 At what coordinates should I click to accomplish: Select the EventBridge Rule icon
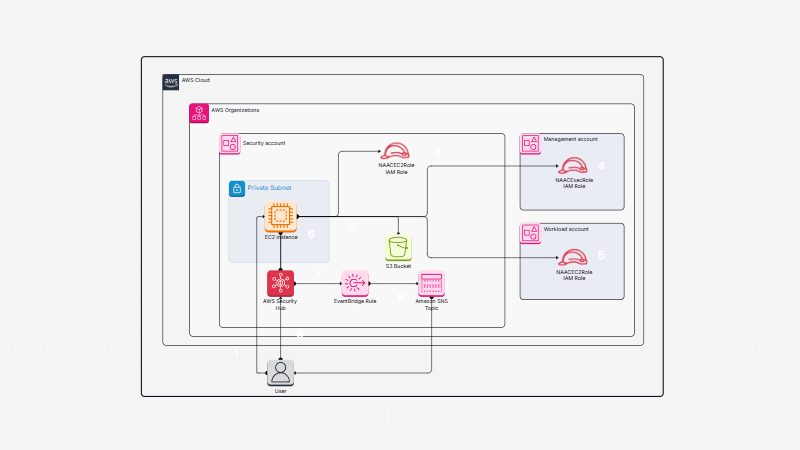[355, 284]
